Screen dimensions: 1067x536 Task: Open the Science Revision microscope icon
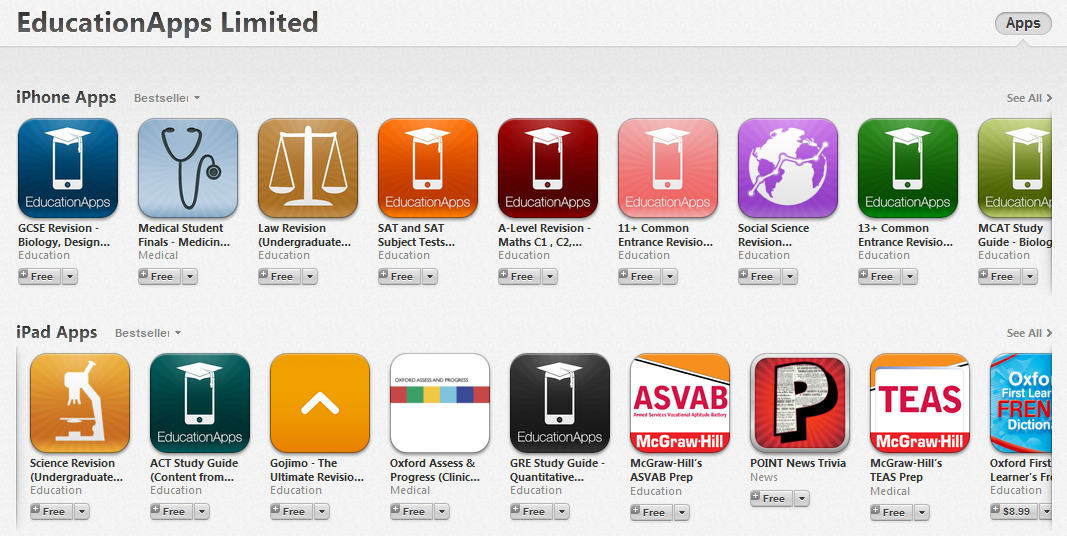[80, 403]
